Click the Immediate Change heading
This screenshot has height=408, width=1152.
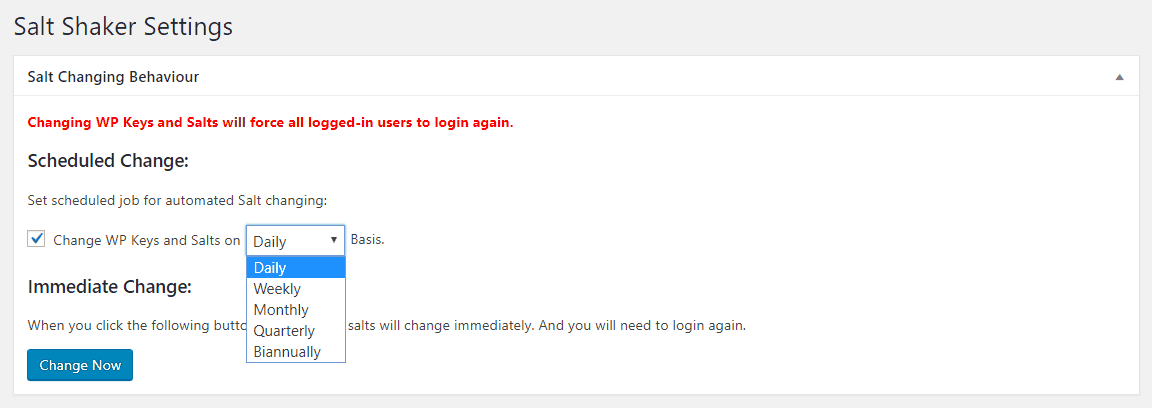[x=109, y=287]
